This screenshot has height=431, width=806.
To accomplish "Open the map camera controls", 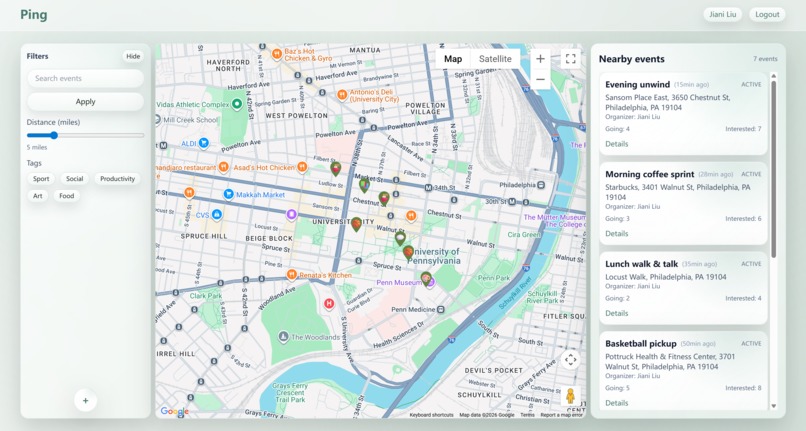I will (571, 360).
